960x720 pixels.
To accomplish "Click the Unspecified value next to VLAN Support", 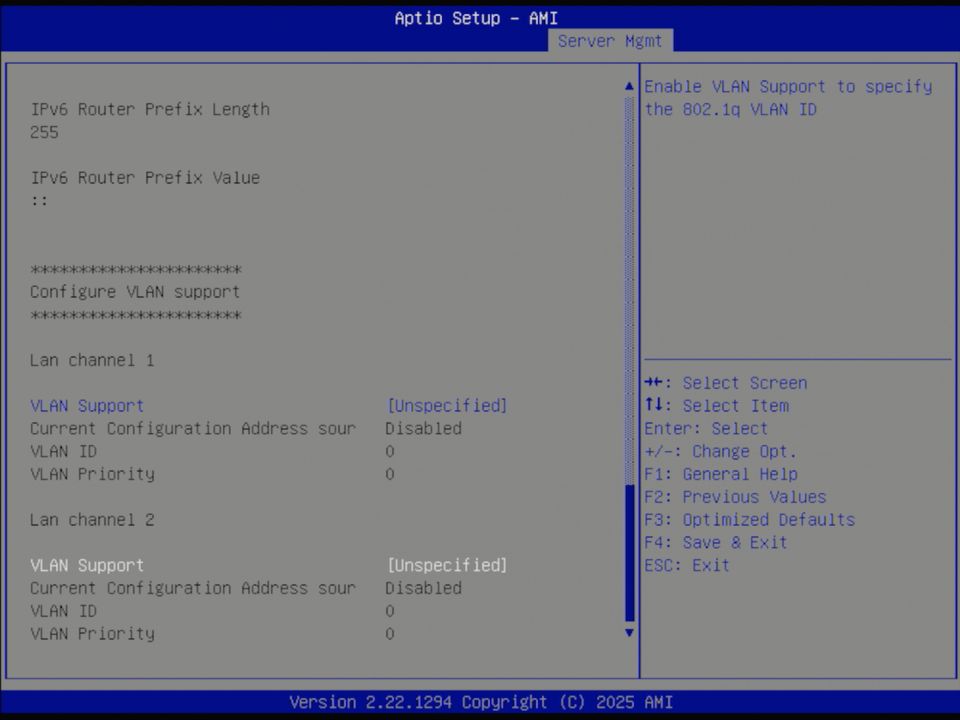I will click(446, 405).
